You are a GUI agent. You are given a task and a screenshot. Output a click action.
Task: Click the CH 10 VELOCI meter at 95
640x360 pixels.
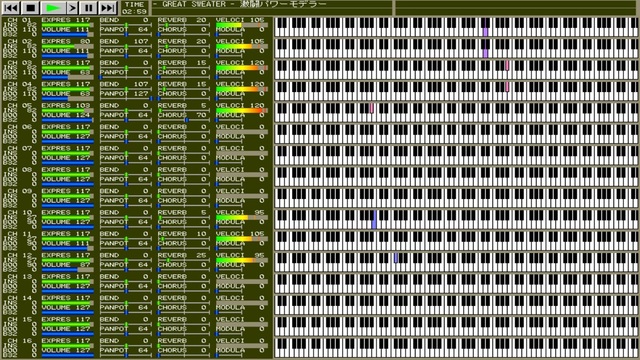[x=241, y=217]
